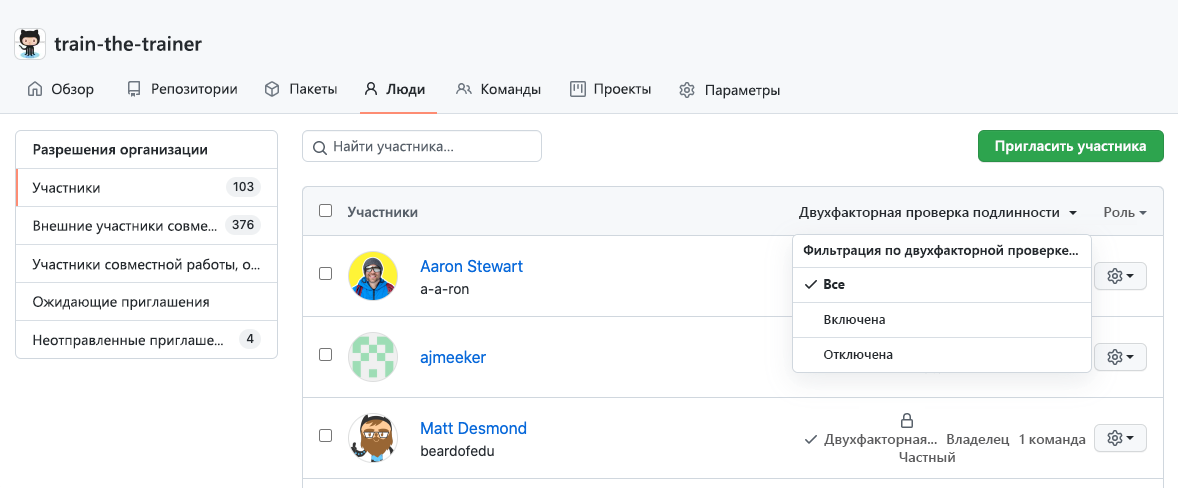Click the Обзор home icon
The image size is (1178, 488).
[35, 90]
